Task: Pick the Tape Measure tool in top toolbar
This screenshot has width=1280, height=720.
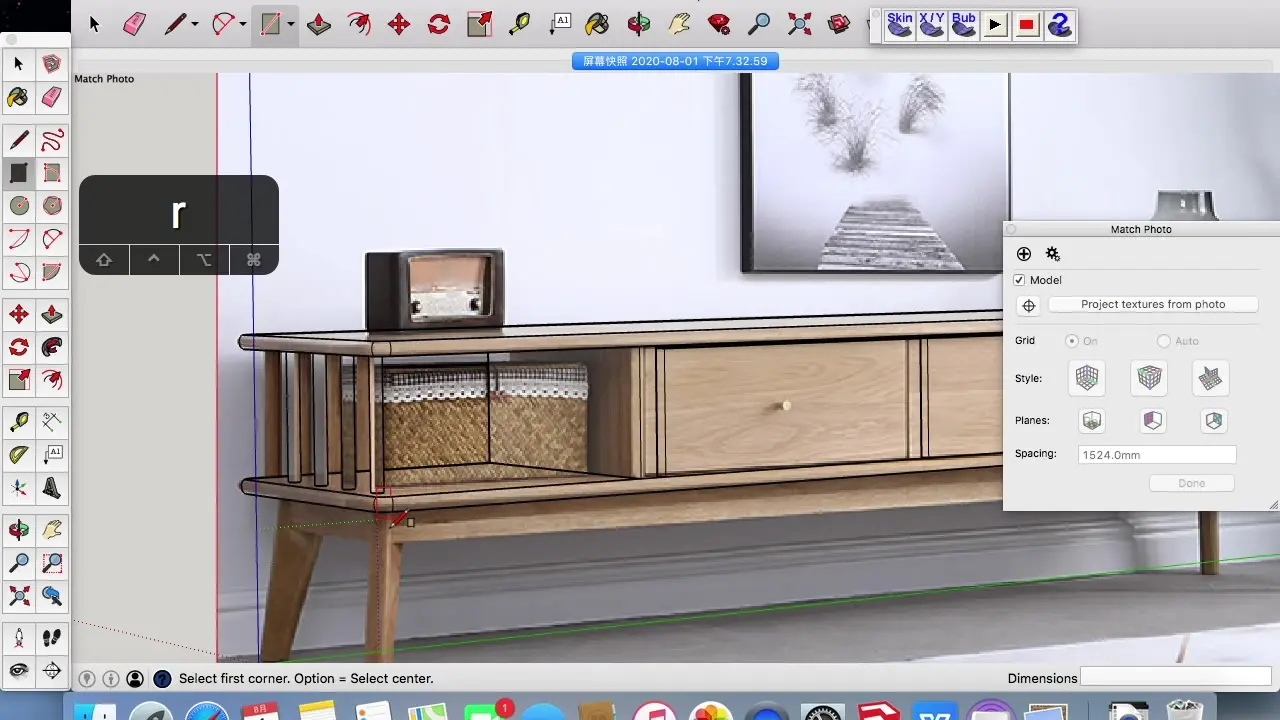Action: point(519,24)
